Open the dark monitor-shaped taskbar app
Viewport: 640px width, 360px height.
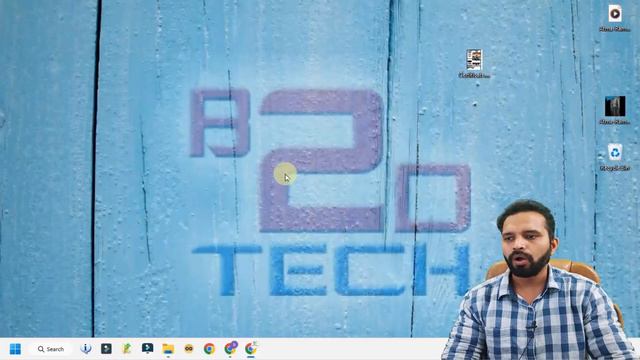[x=147, y=348]
